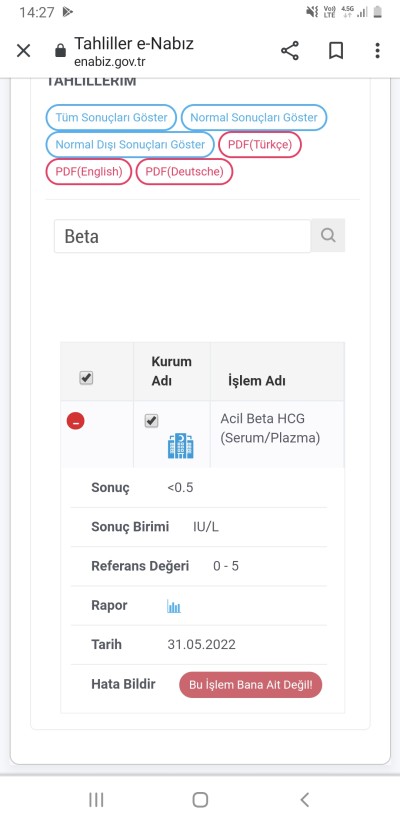Screen dimensions: 400x822
Task: Tap the Android back navigation button
Action: [305, 799]
